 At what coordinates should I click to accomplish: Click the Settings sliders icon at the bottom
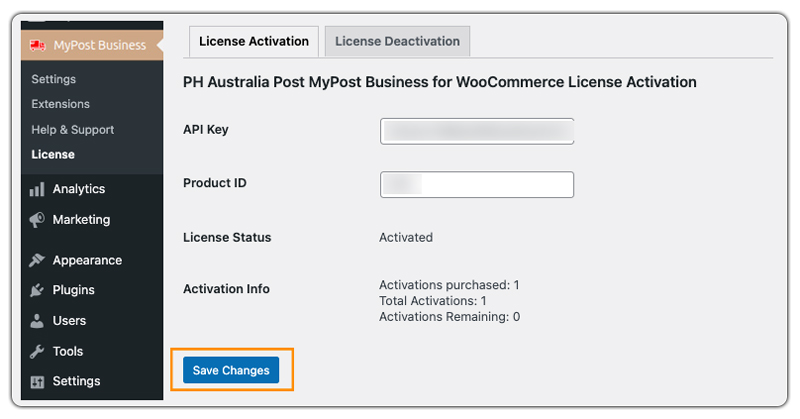point(37,382)
